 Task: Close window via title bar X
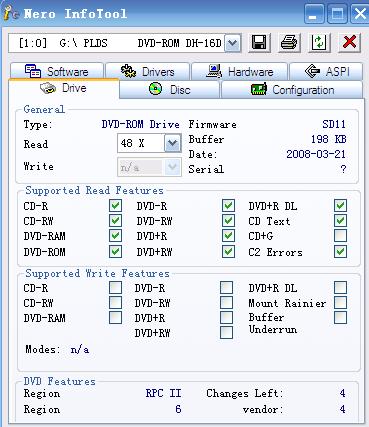[x=360, y=15]
